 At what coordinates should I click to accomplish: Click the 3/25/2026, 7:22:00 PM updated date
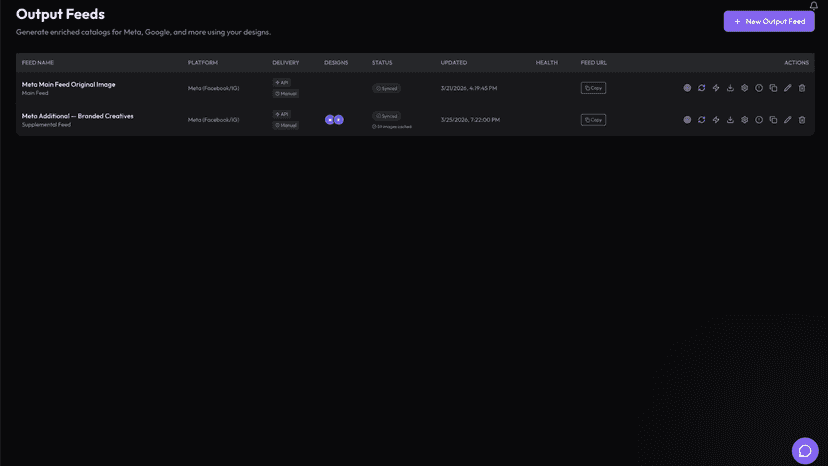point(470,120)
